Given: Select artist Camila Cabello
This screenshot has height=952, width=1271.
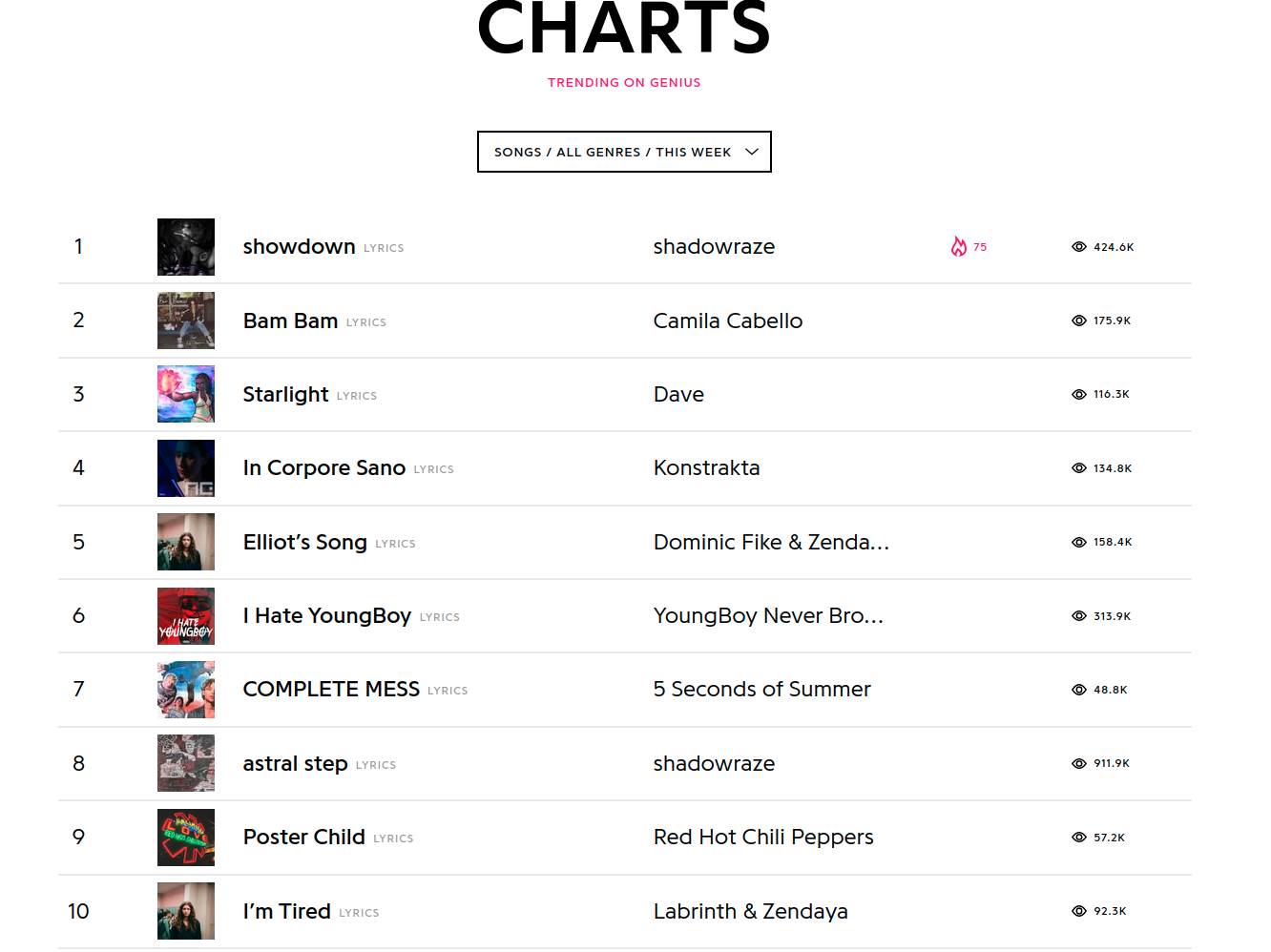Looking at the screenshot, I should (728, 321).
